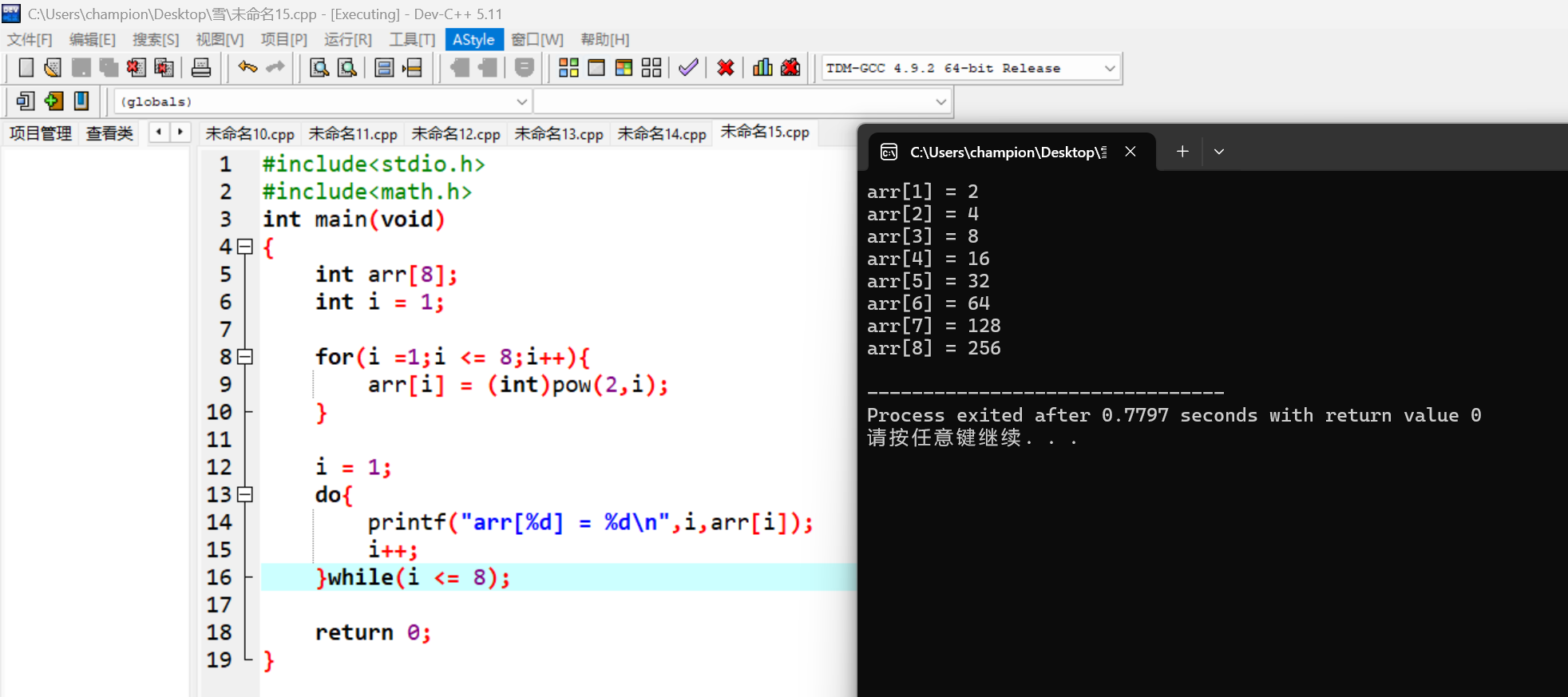Switch to 未命名14.cpp tab
The width and height of the screenshot is (1568, 697).
click(x=662, y=134)
